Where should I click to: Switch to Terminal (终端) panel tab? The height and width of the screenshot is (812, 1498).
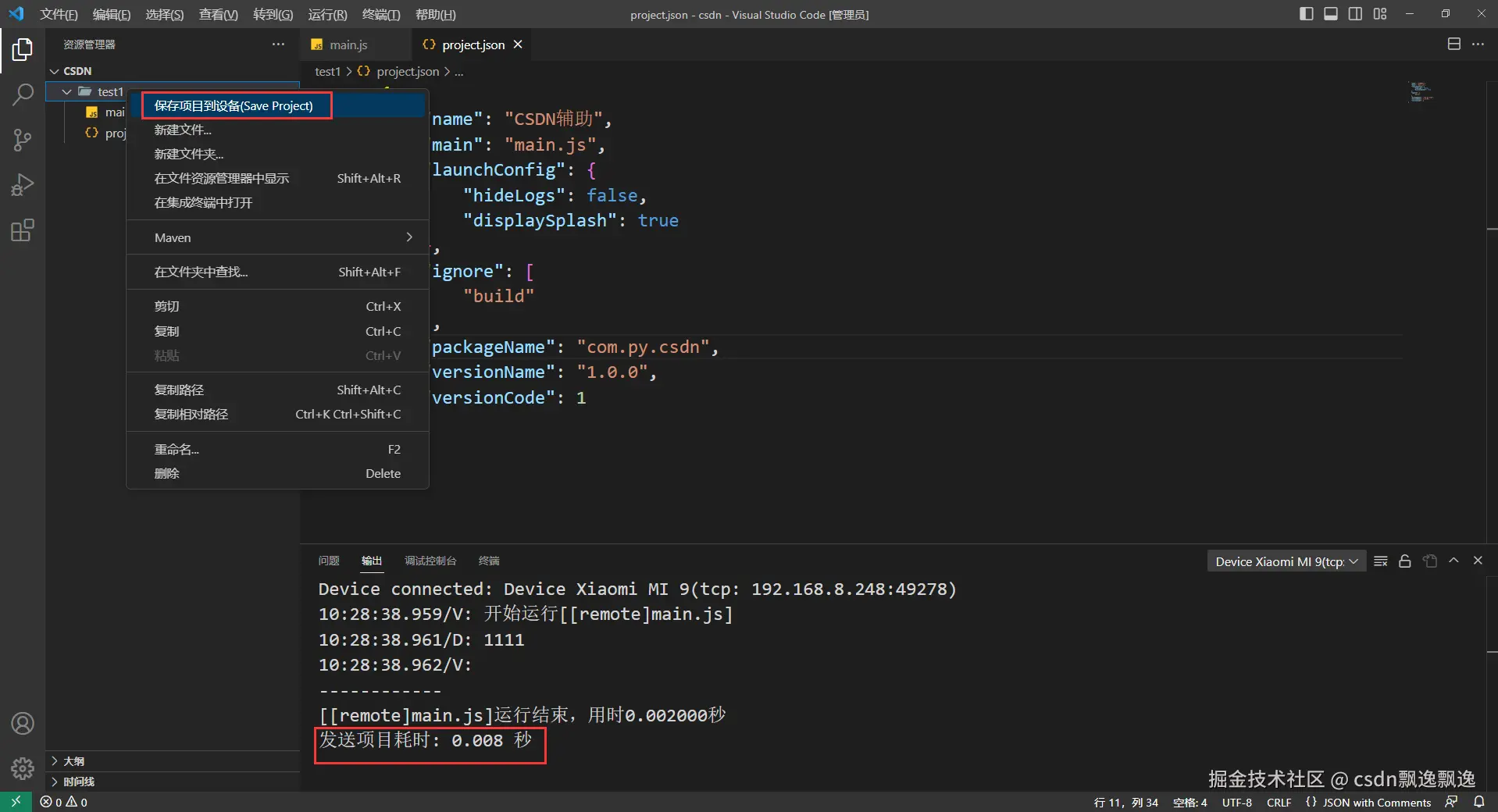pyautogui.click(x=489, y=561)
